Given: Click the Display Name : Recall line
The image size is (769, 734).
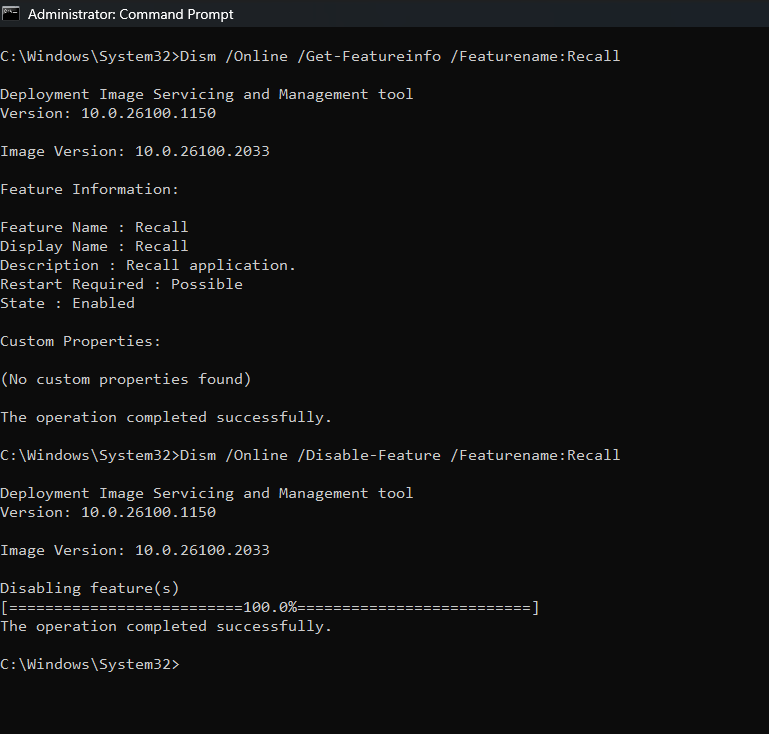Looking at the screenshot, I should point(94,246).
